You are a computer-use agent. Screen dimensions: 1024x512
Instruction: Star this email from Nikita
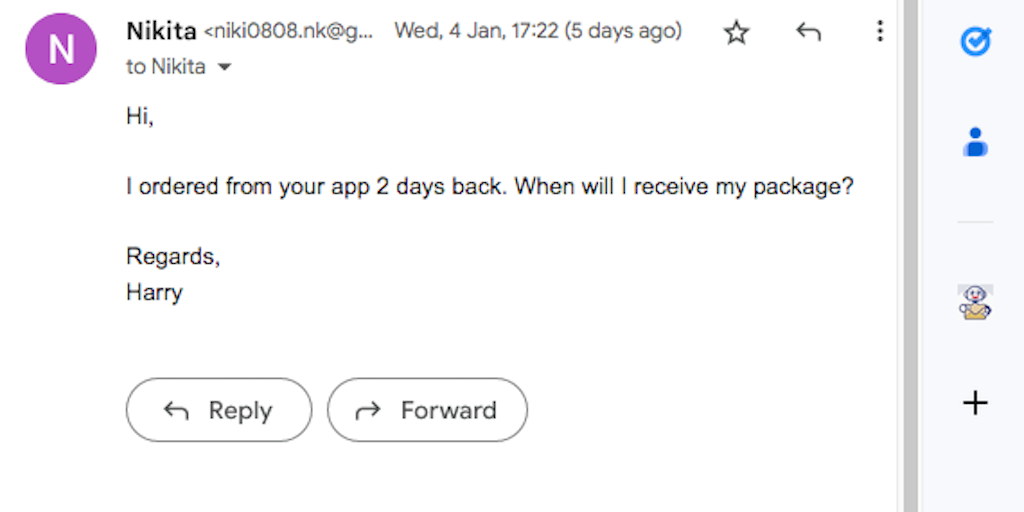[x=737, y=33]
